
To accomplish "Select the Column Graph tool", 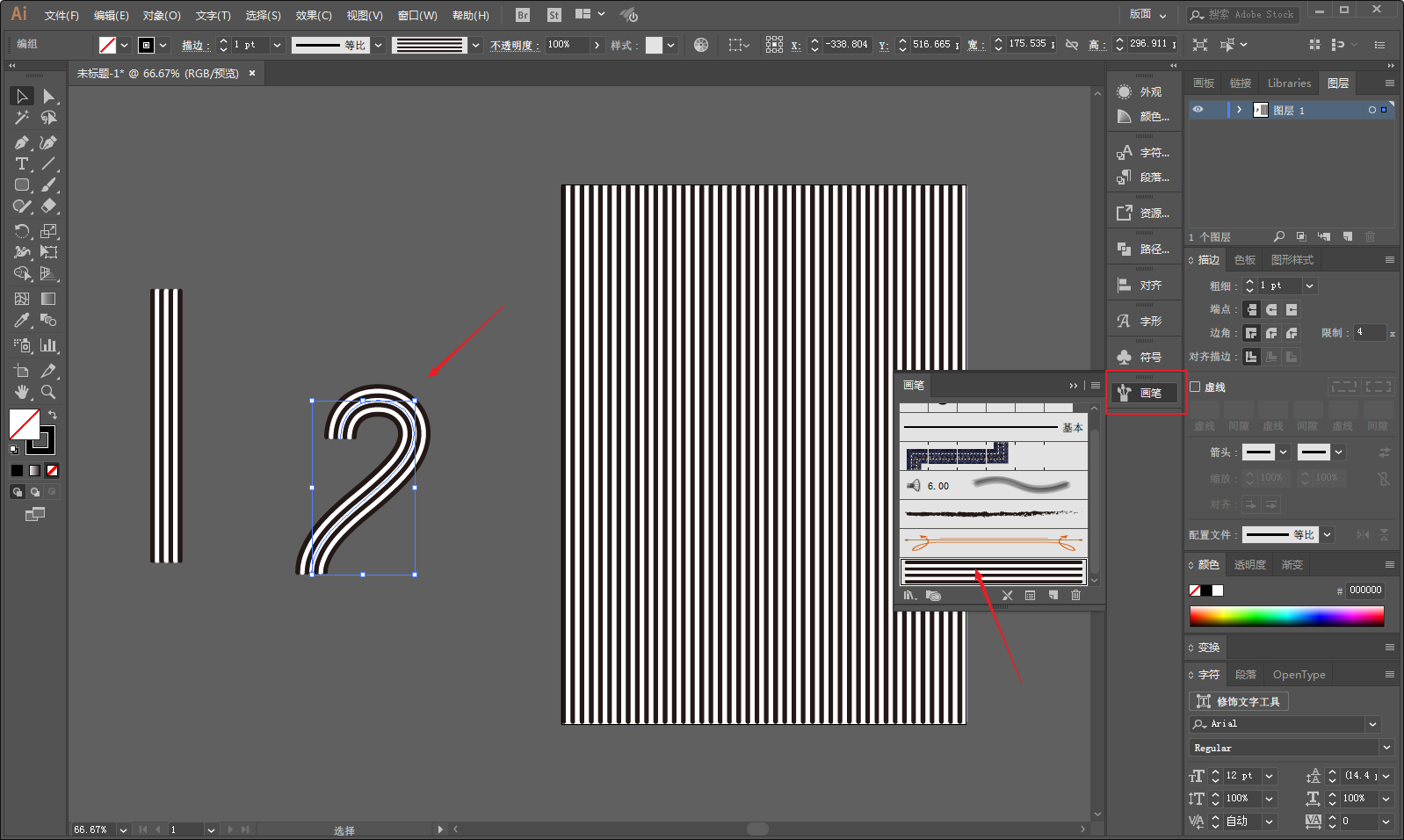I will 49,345.
